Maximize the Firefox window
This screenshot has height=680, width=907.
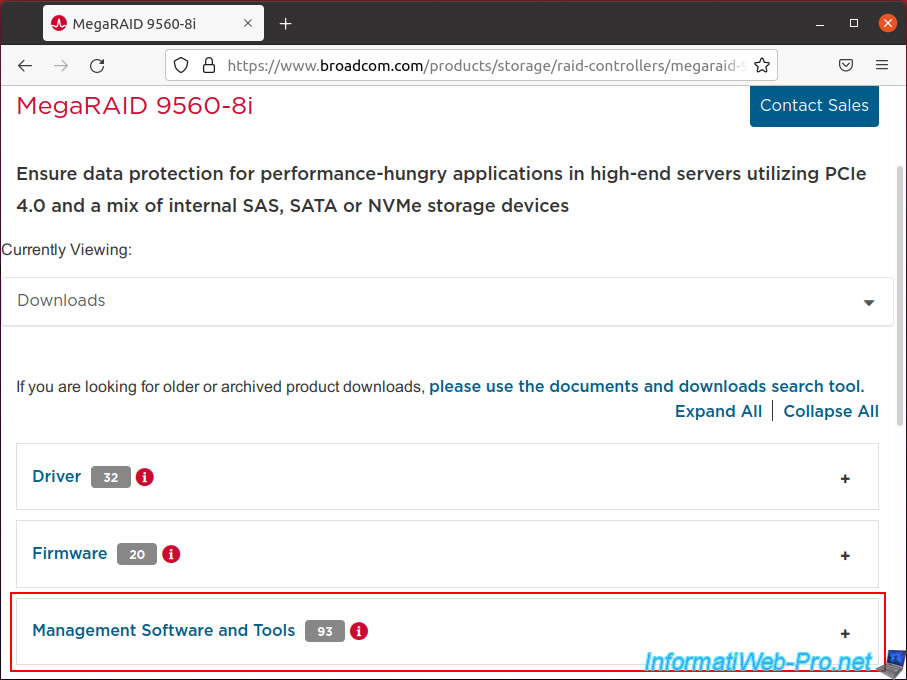tap(854, 23)
